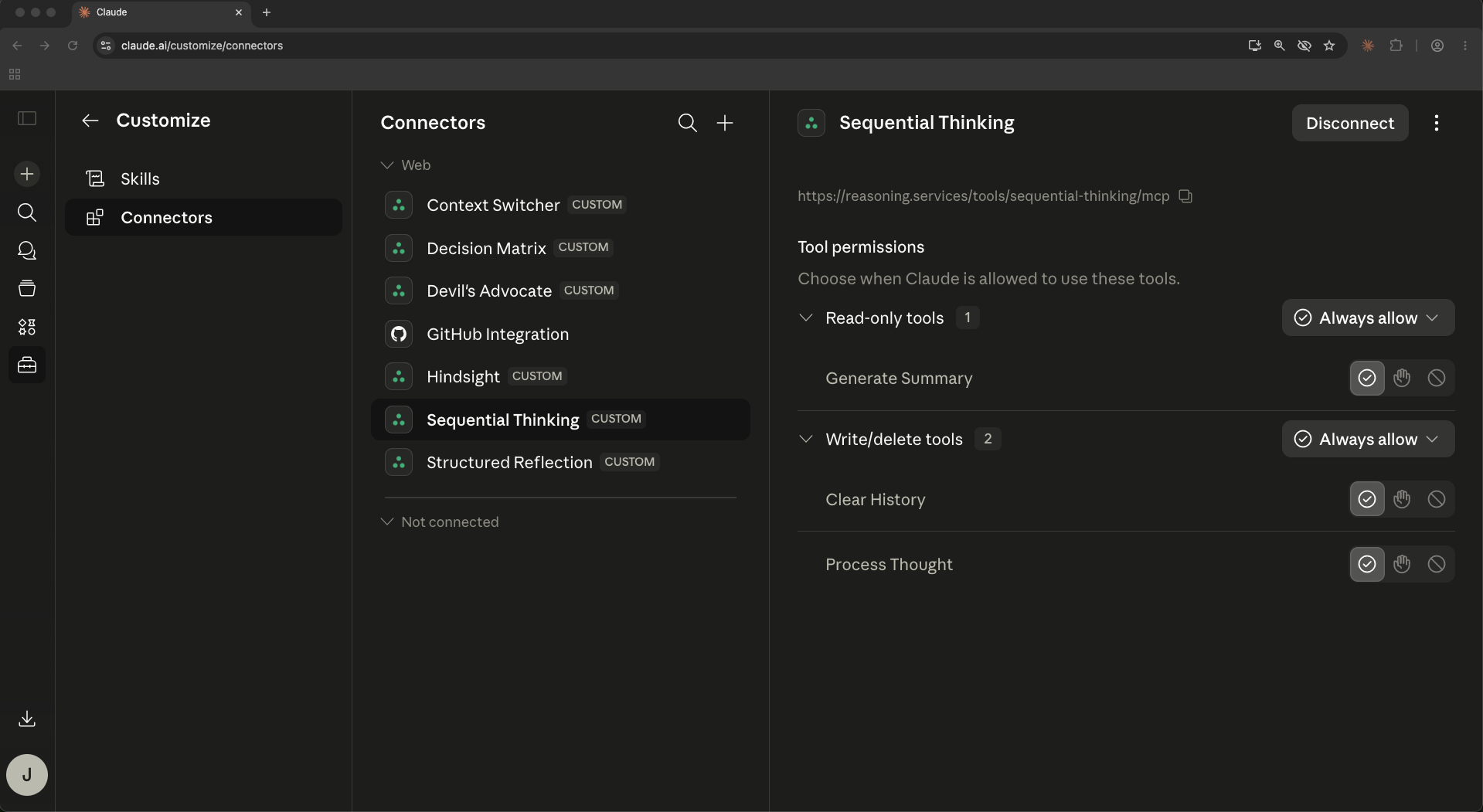Screen dimensions: 1483x812
Task: Open the J user avatar menu
Action: [27, 775]
